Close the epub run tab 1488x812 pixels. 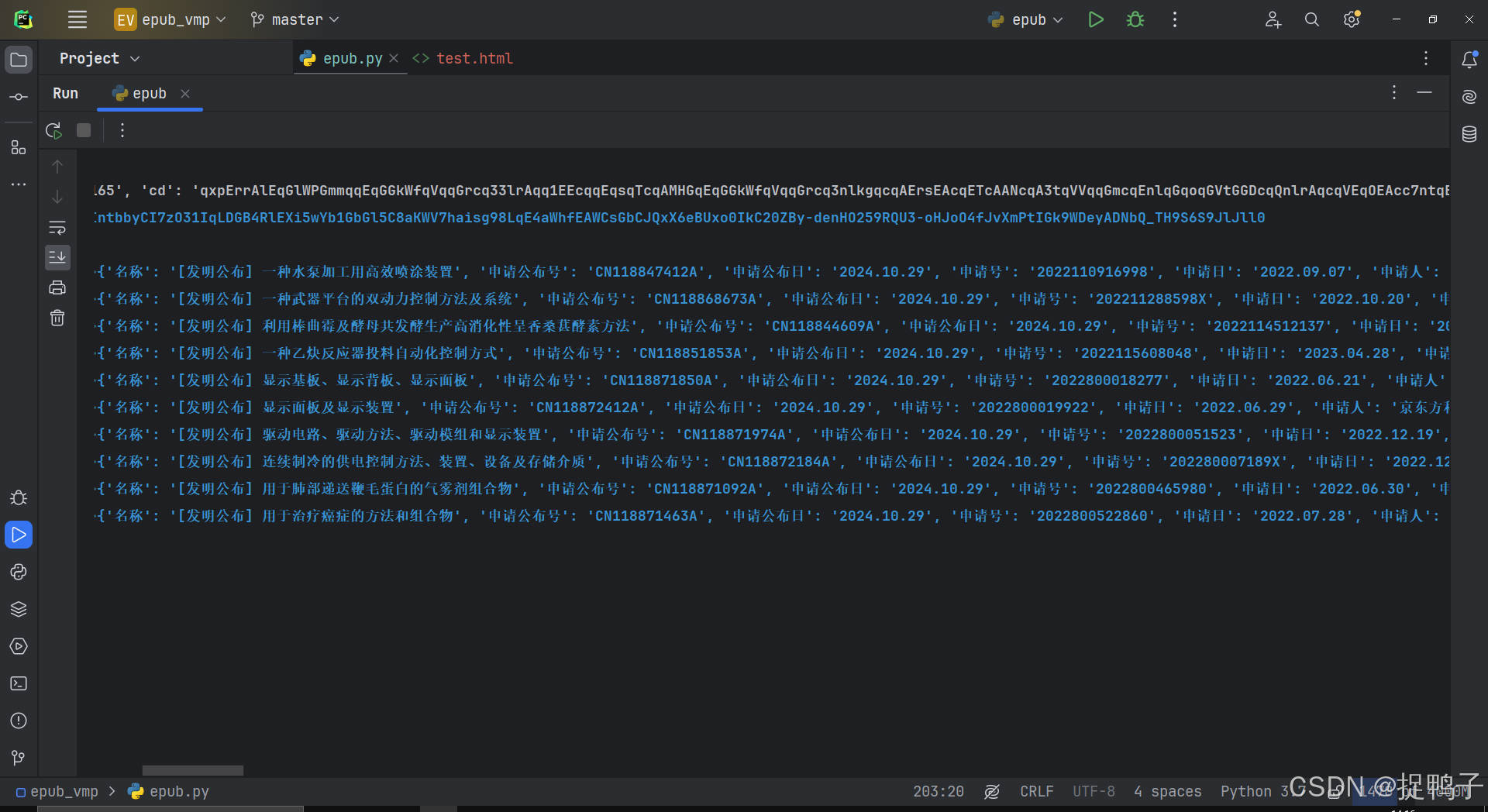[x=185, y=94]
